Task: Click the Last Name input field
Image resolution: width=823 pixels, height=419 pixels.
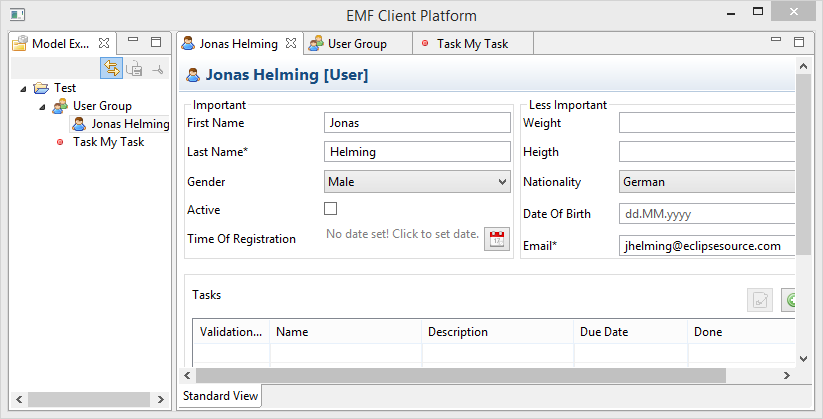Action: (x=417, y=152)
